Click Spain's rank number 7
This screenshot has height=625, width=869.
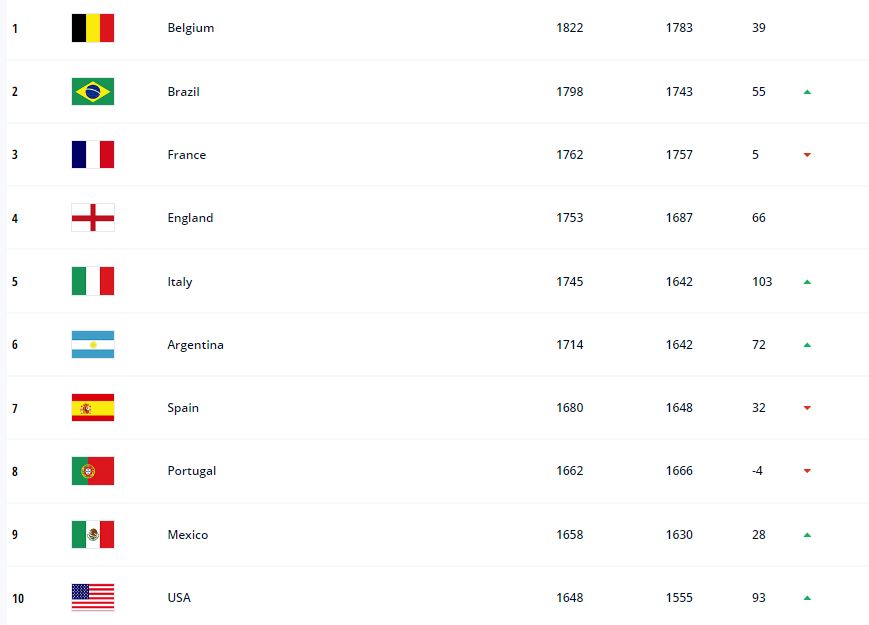click(15, 408)
